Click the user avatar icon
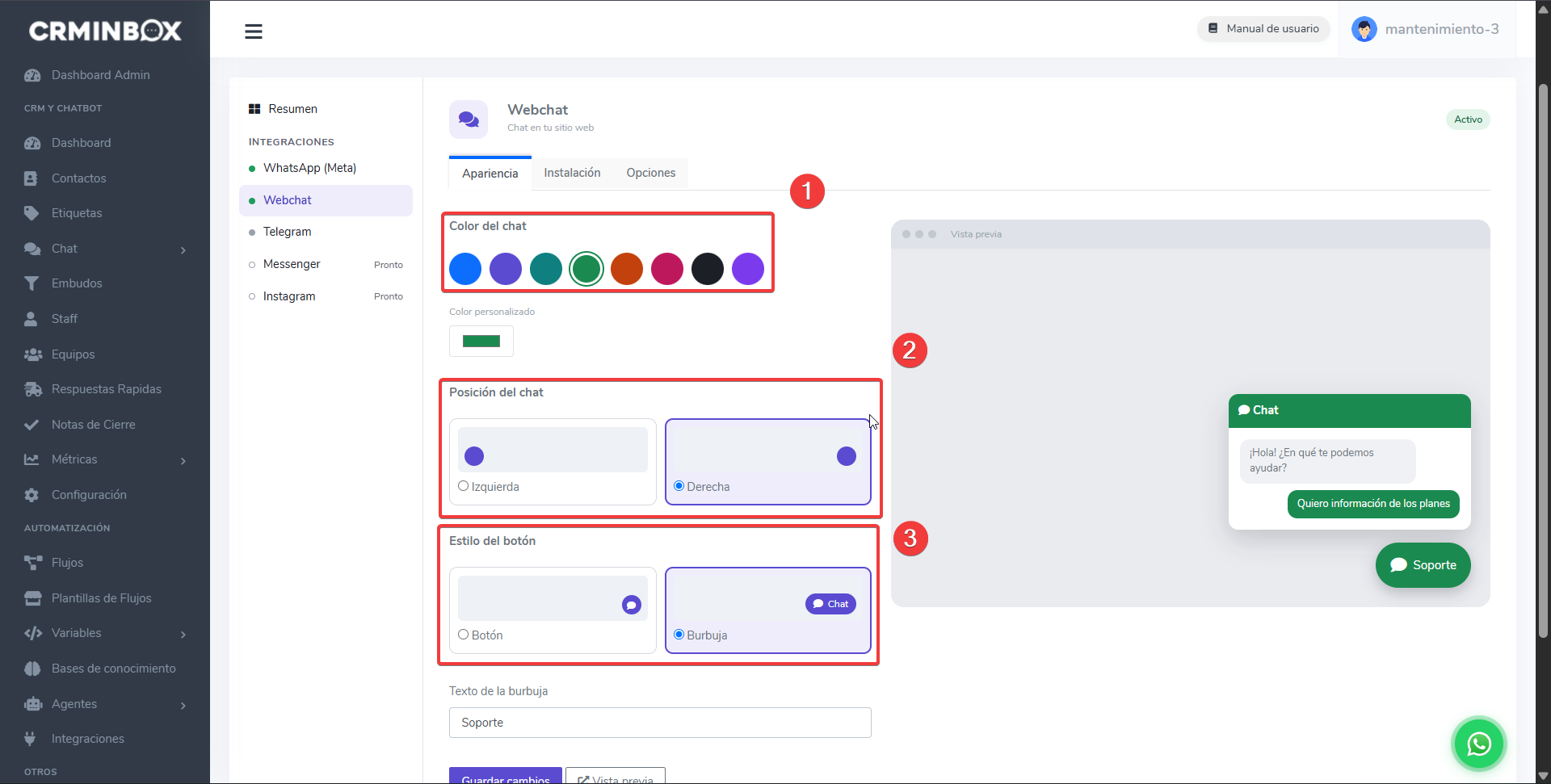This screenshot has height=784, width=1551. coord(1364,29)
